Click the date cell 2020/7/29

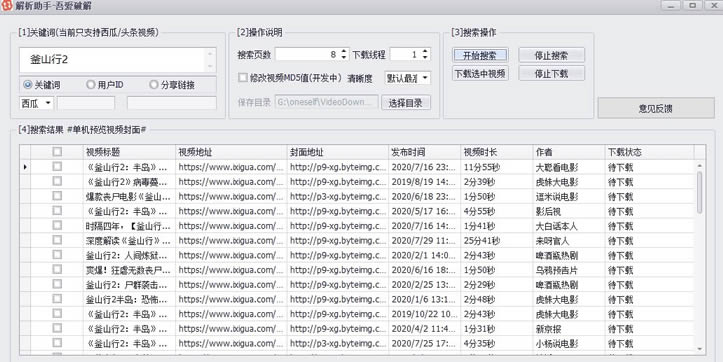coord(423,241)
